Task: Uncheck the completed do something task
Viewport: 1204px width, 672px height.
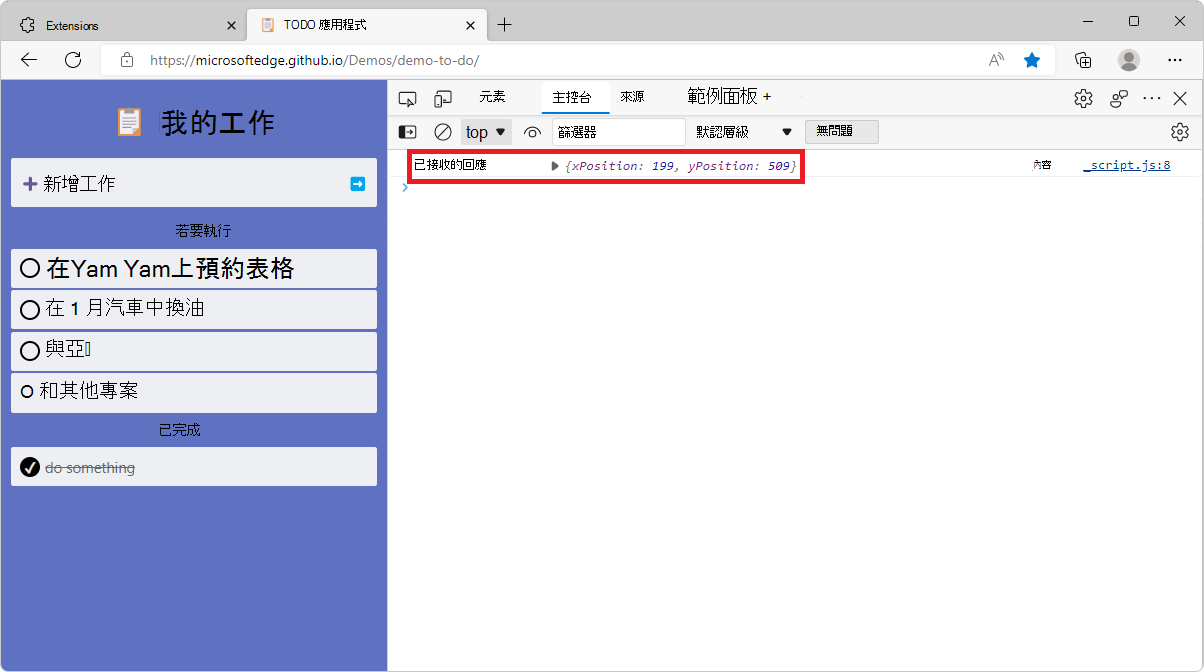Action: point(29,467)
